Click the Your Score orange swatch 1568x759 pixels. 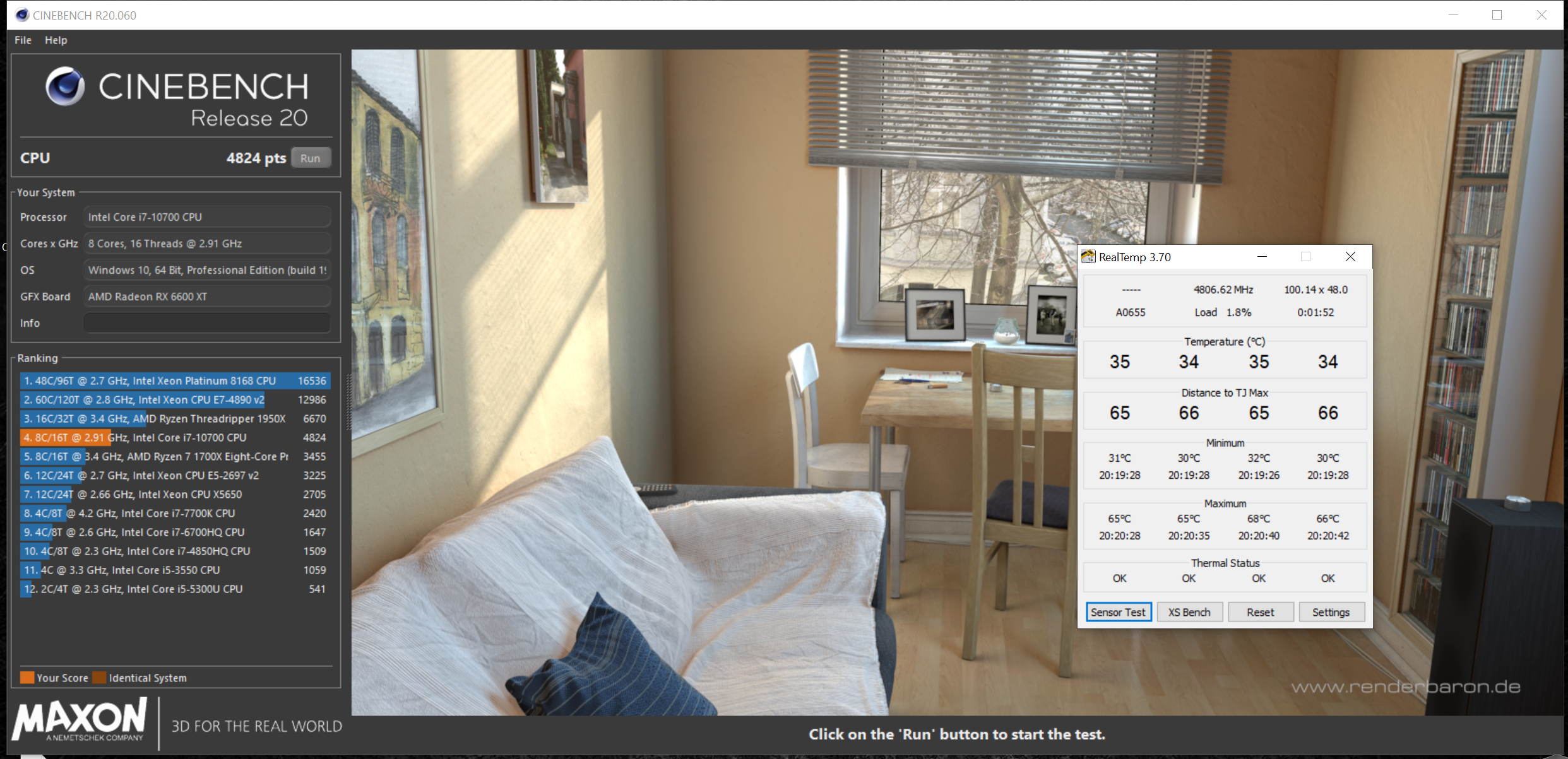[x=27, y=678]
